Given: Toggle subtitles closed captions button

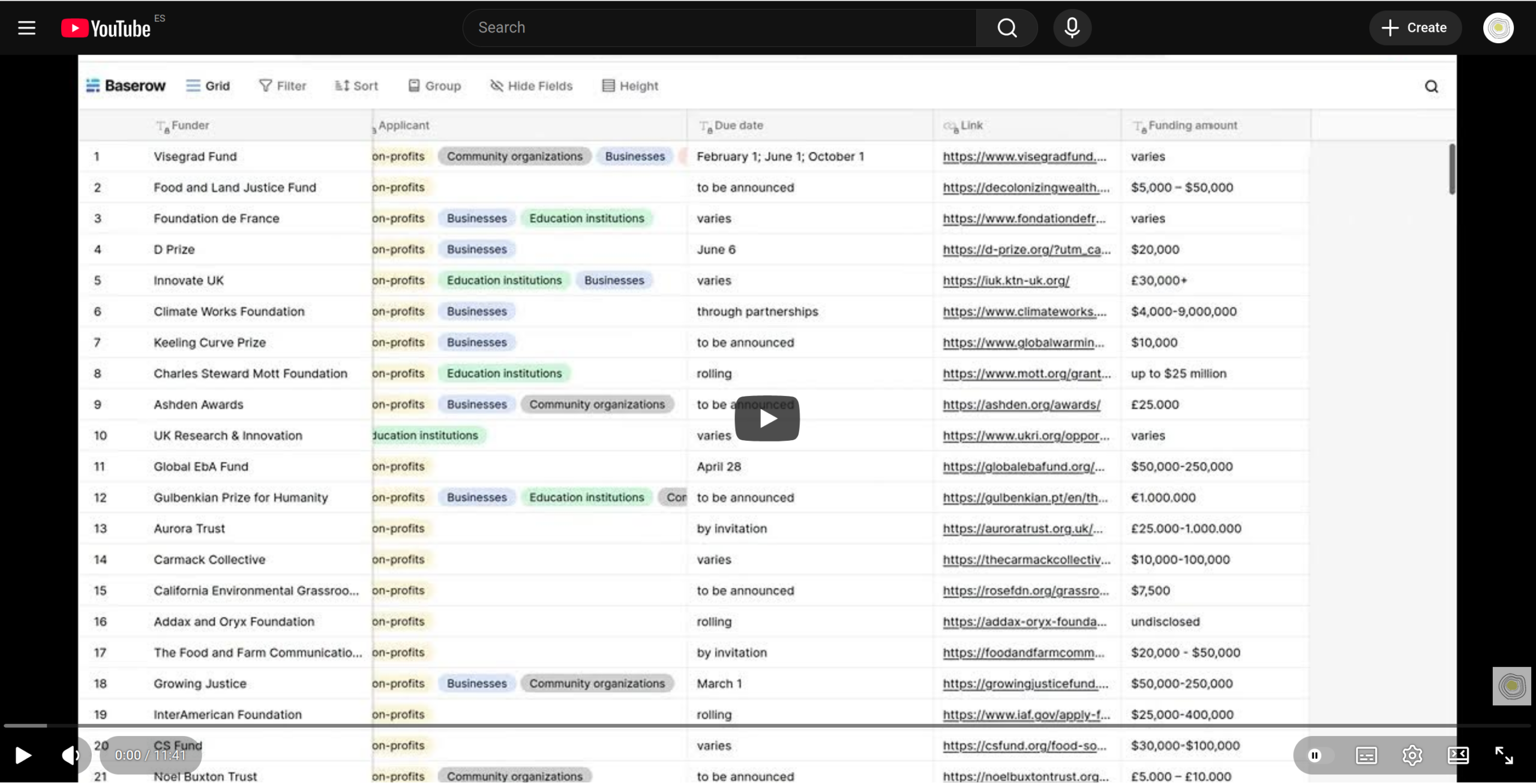Looking at the screenshot, I should [x=1366, y=755].
